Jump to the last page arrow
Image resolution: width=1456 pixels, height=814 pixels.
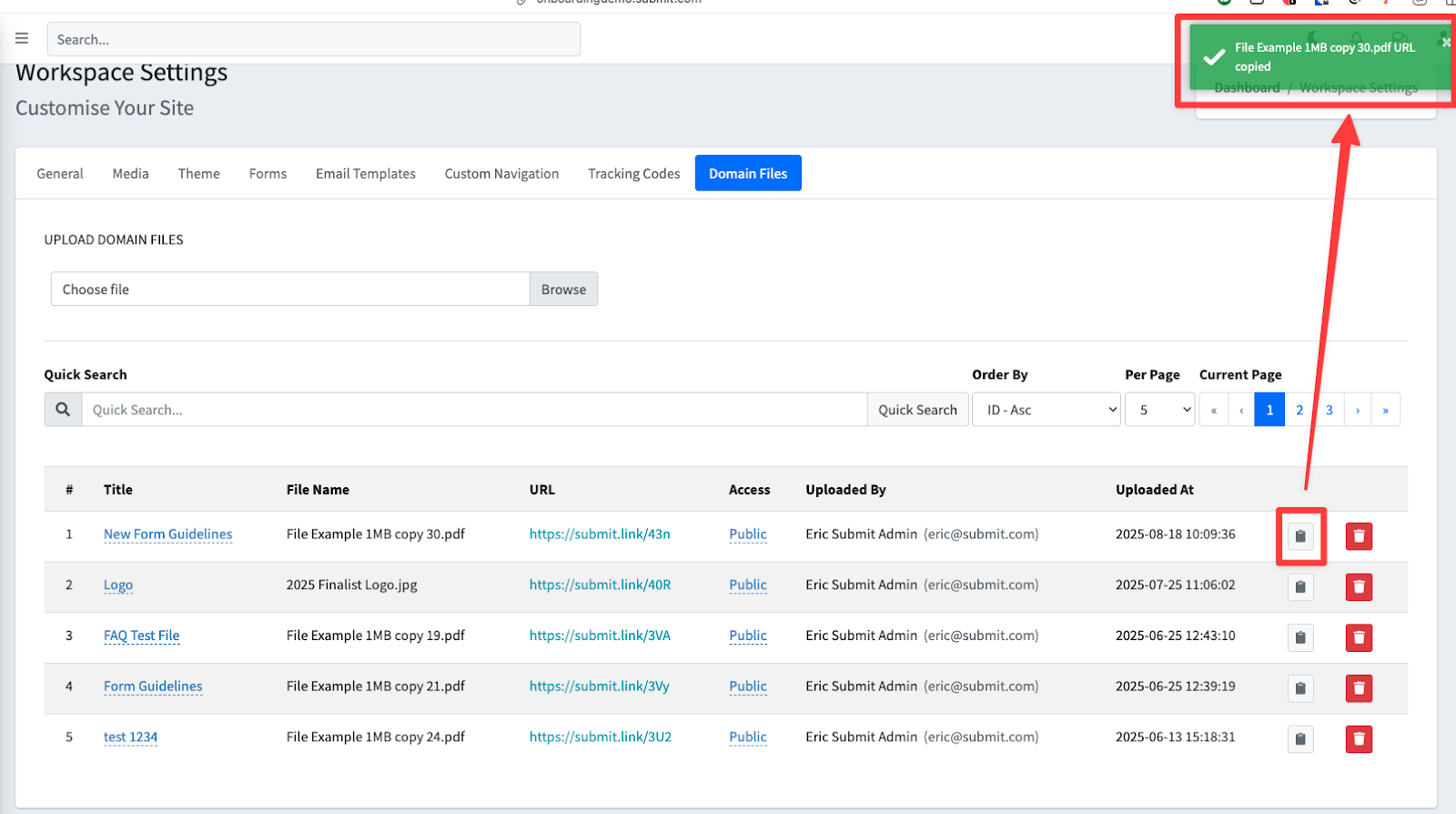[1385, 410]
